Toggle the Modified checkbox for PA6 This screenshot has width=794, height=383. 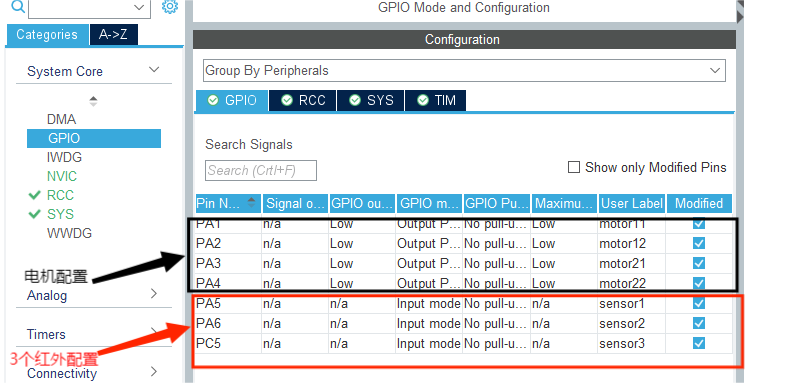699,323
